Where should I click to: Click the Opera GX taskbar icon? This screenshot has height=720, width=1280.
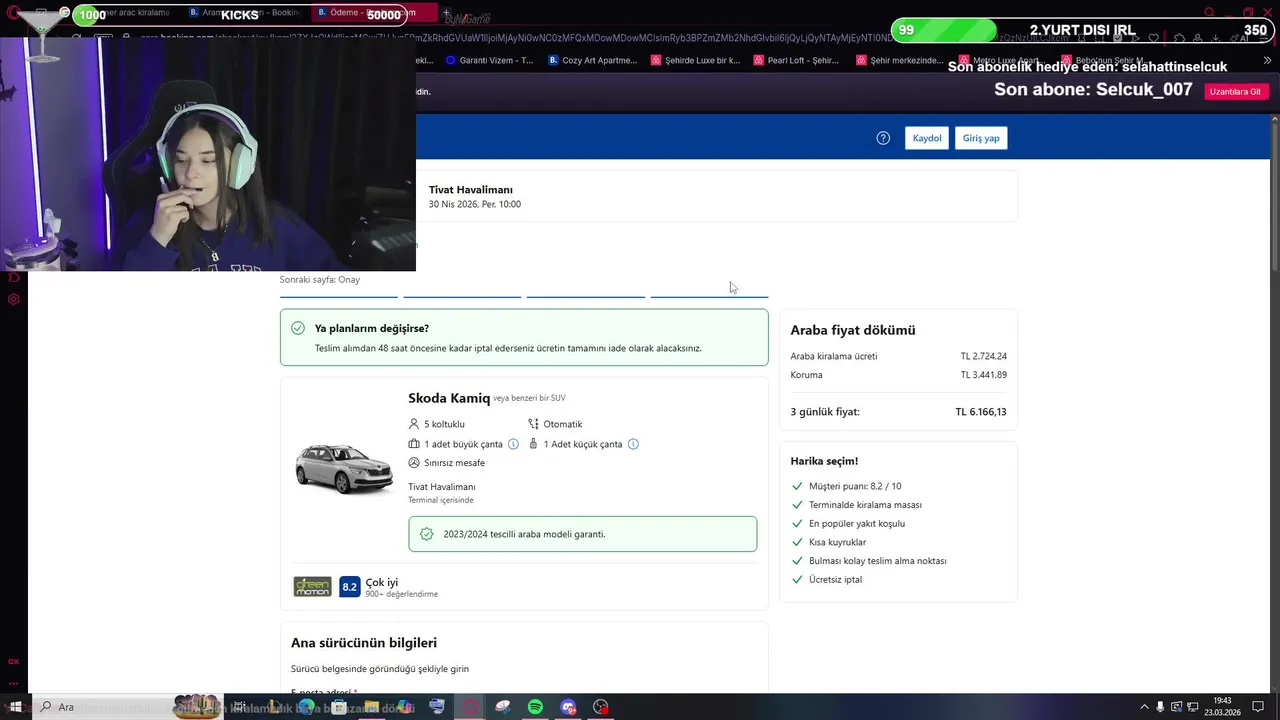470,707
